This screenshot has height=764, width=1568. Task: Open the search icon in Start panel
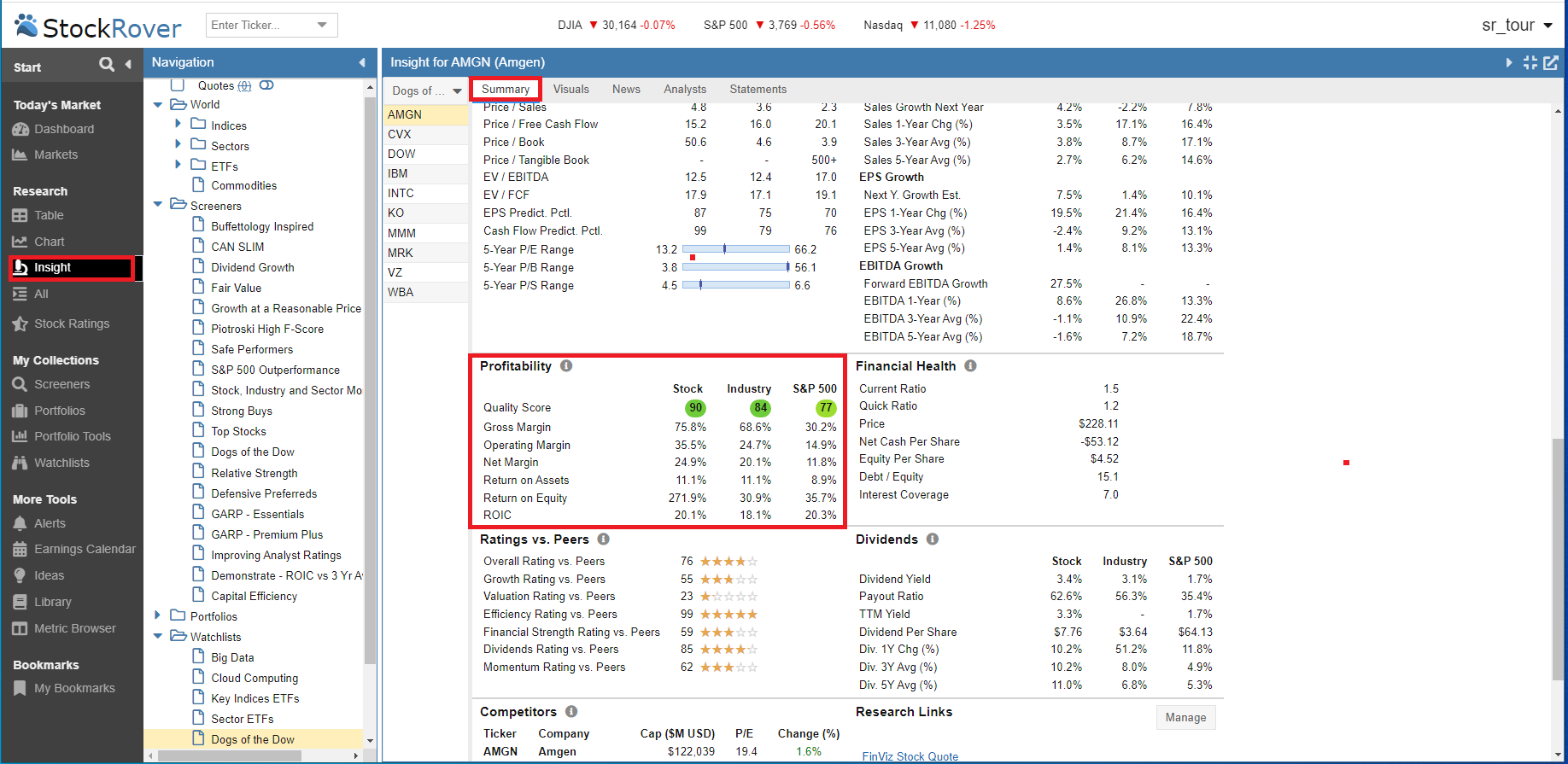point(107,64)
